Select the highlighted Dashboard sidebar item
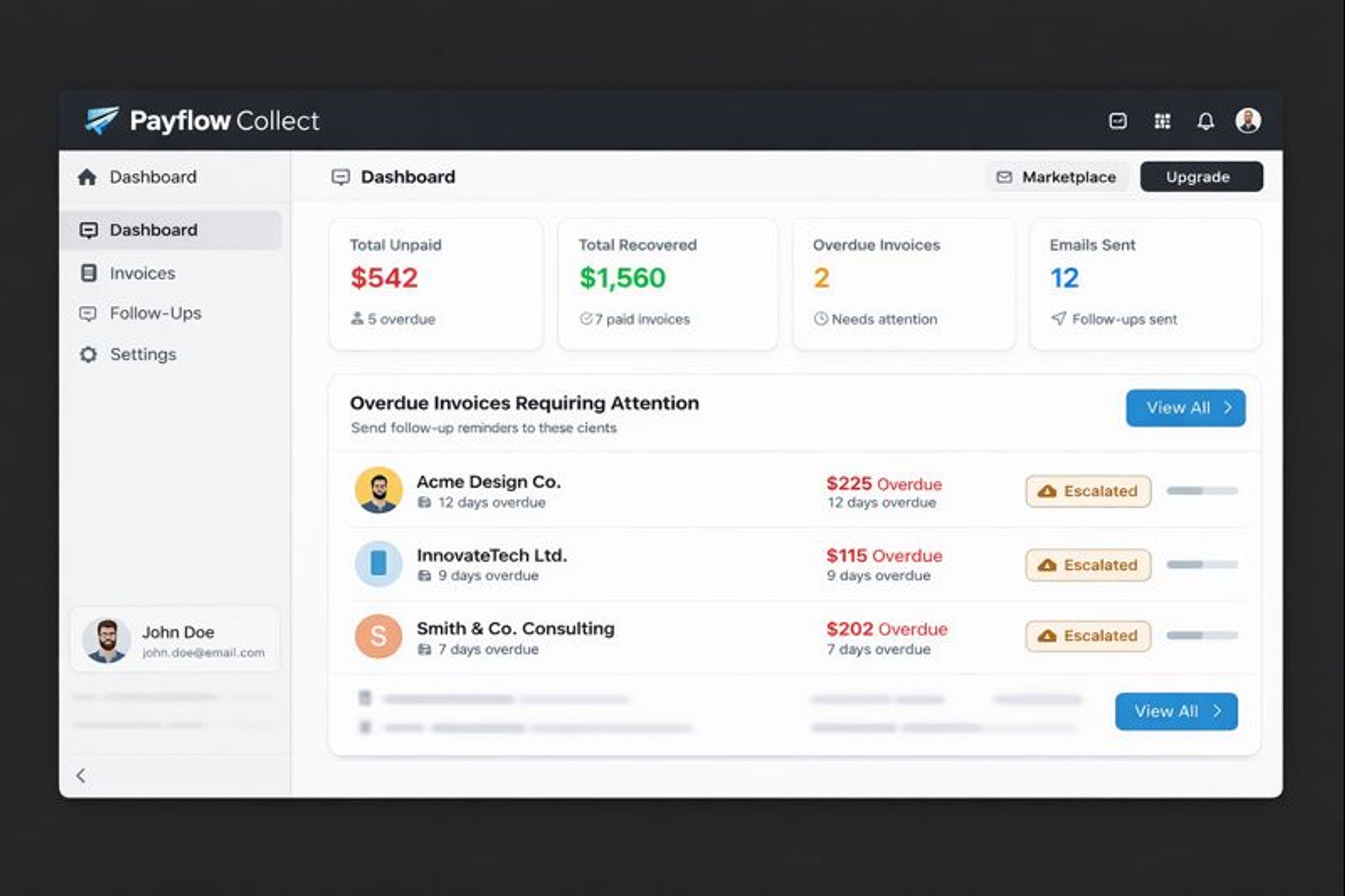The image size is (1345, 896). [171, 230]
